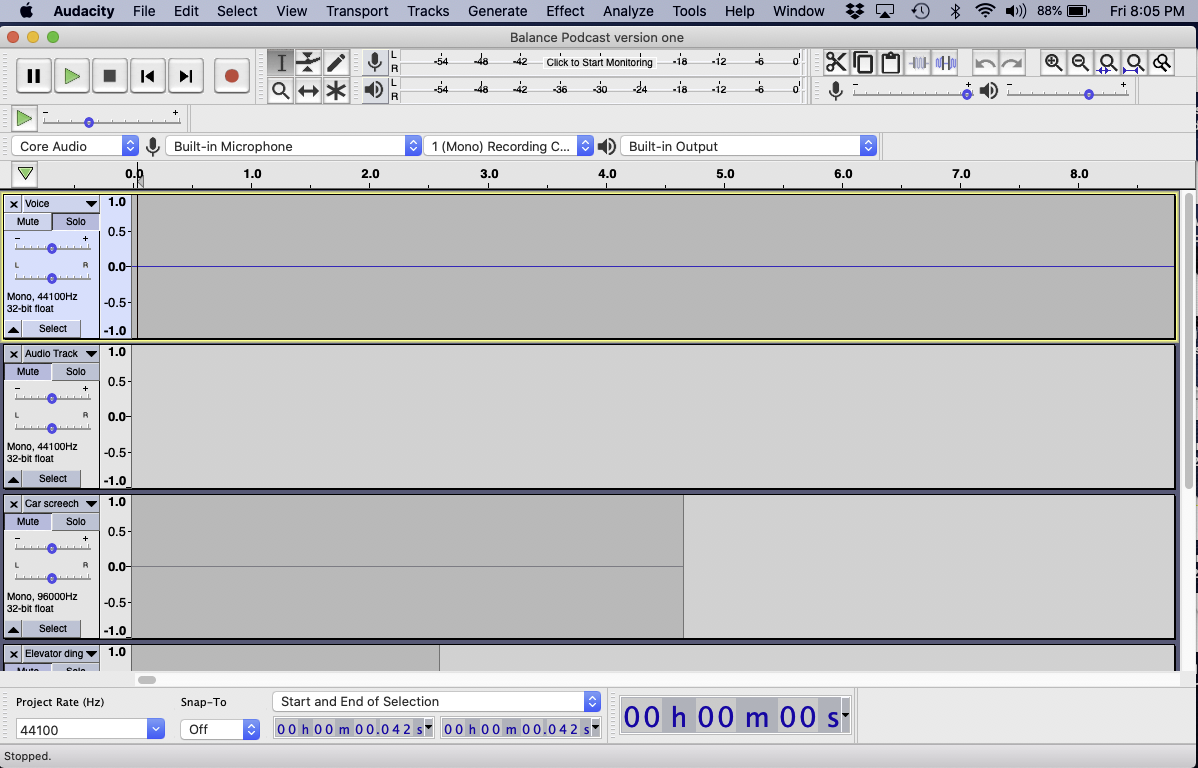Image resolution: width=1198 pixels, height=768 pixels.
Task: Copy selection using the Copy icon
Action: click(x=863, y=63)
